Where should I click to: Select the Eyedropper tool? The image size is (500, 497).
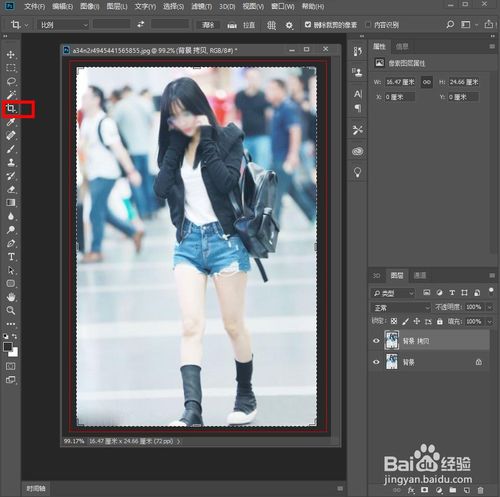pos(11,122)
